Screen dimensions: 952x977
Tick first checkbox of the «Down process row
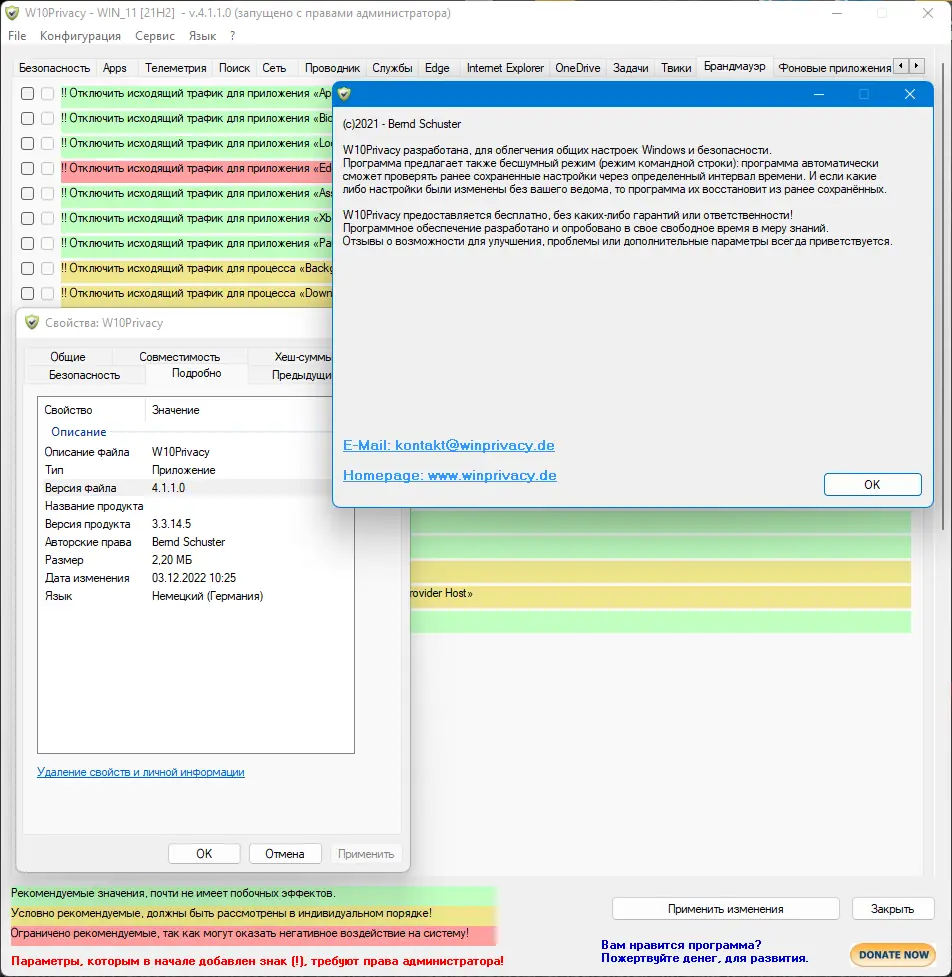[27, 293]
